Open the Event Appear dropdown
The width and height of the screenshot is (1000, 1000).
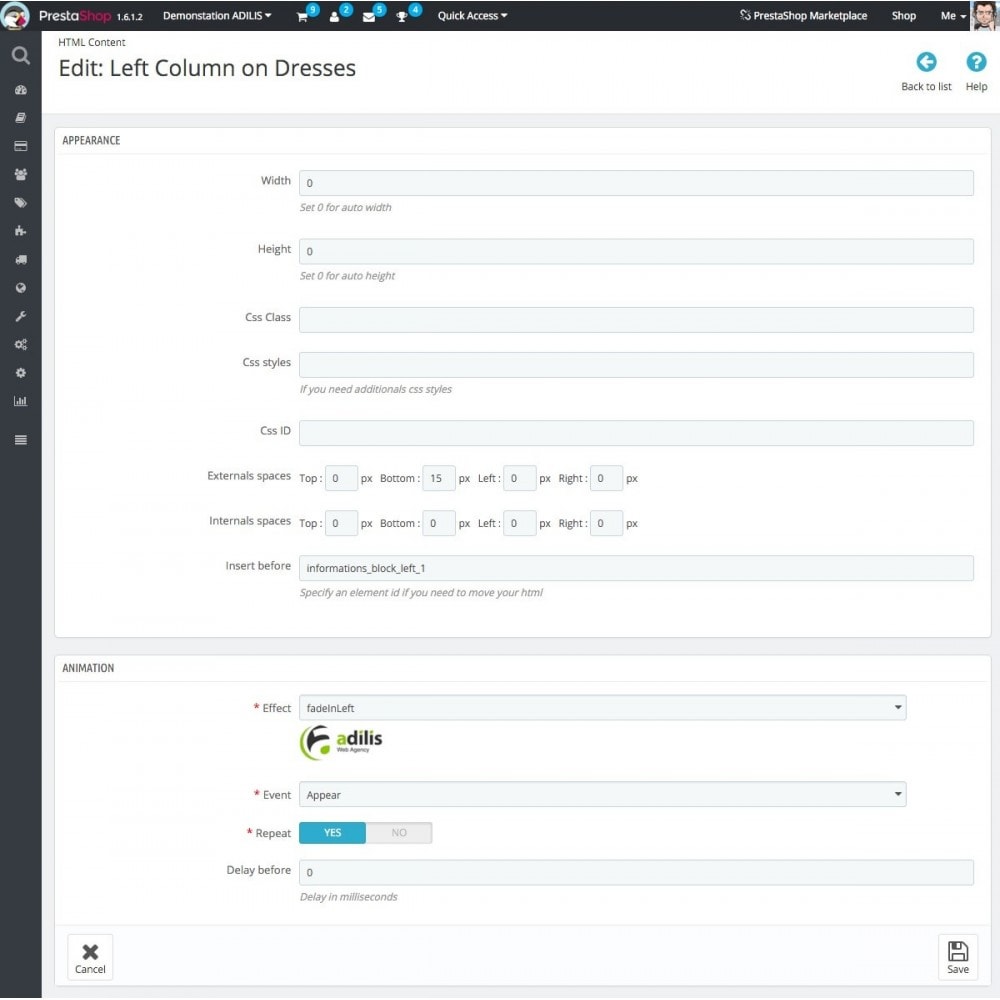point(602,794)
